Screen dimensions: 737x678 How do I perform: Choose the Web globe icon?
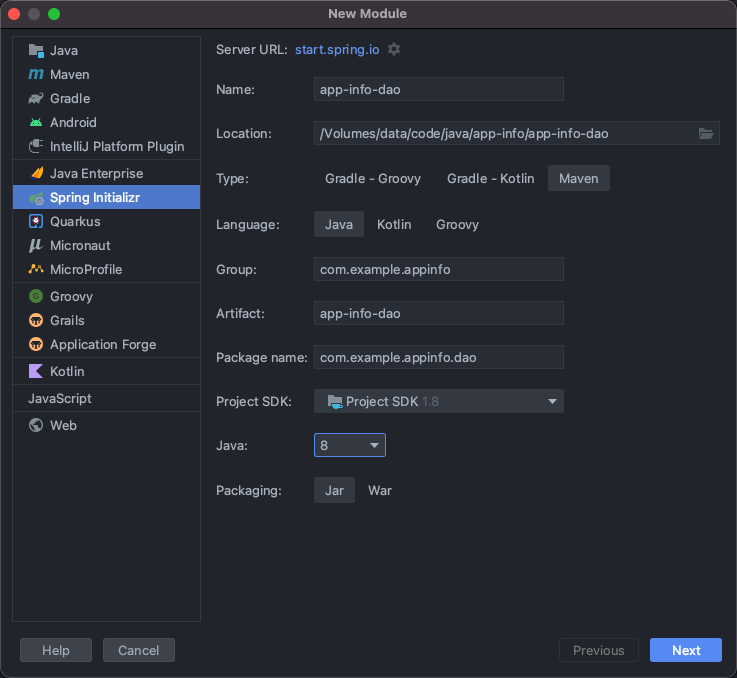[x=36, y=425]
